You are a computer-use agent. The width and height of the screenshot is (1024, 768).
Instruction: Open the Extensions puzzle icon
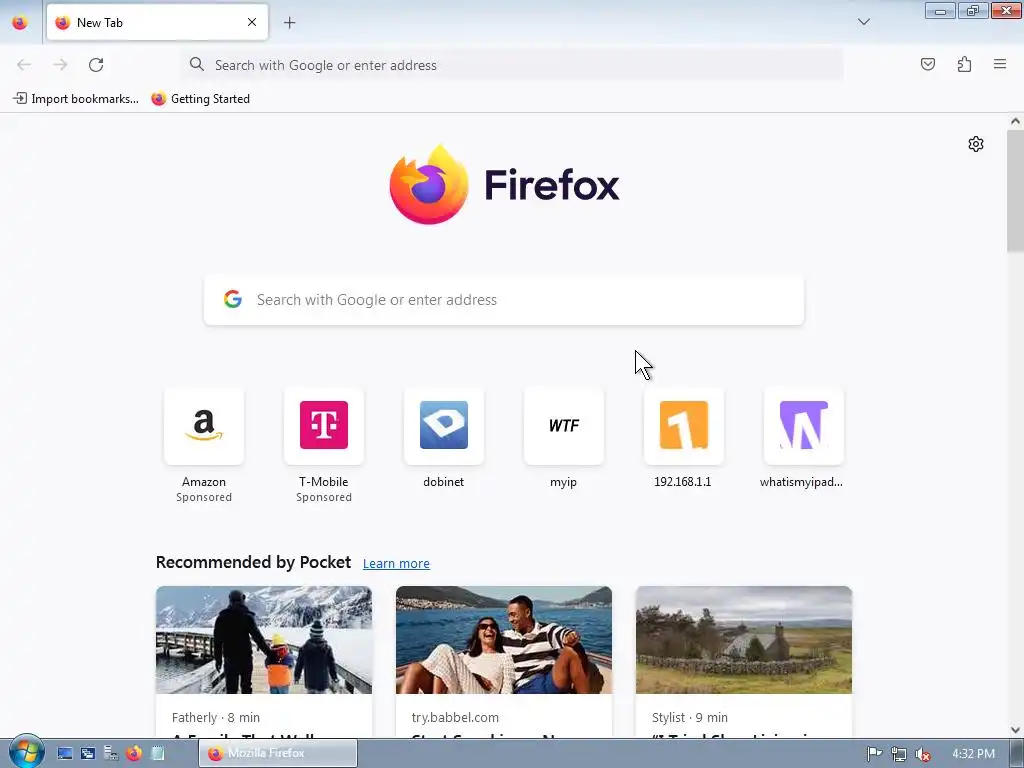pos(964,64)
